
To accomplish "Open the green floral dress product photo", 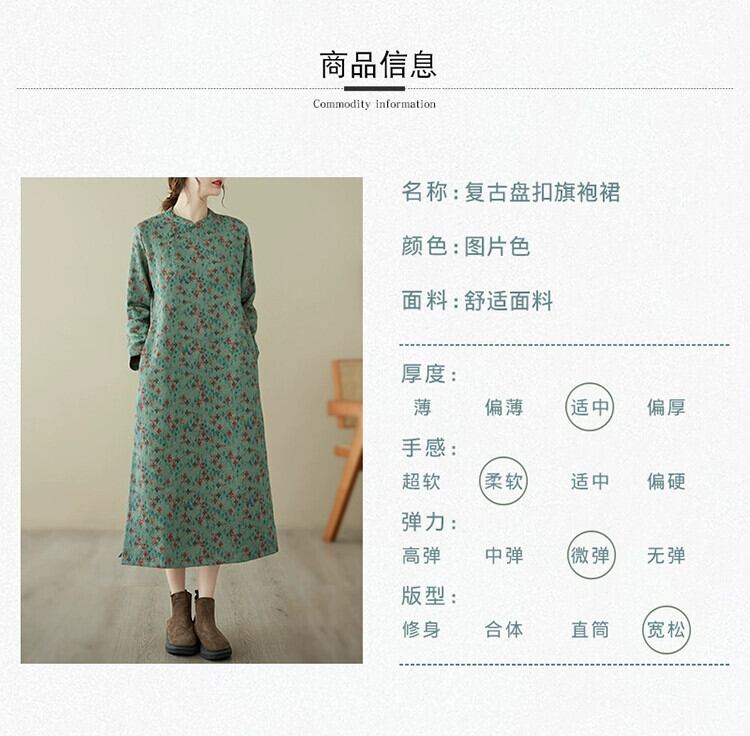I will [191, 420].
